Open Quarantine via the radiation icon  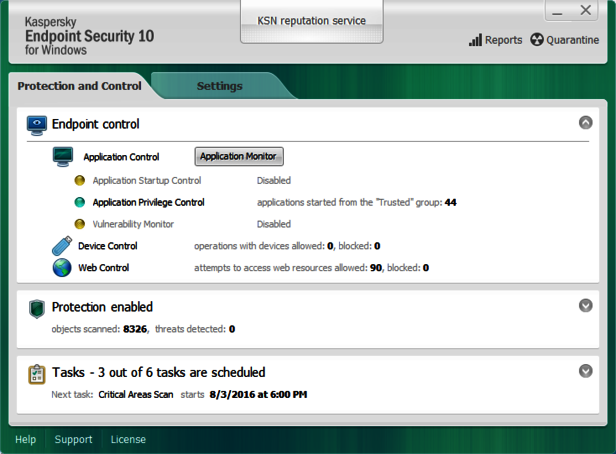click(537, 40)
